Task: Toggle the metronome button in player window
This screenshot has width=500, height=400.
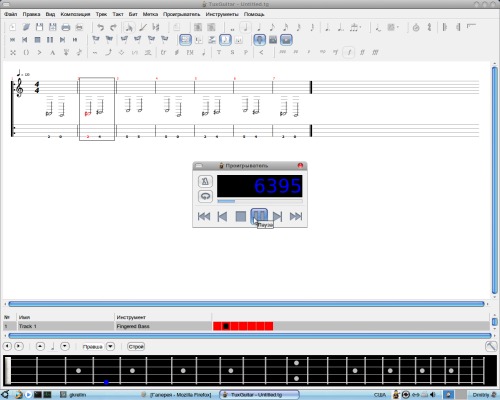Action: (205, 181)
